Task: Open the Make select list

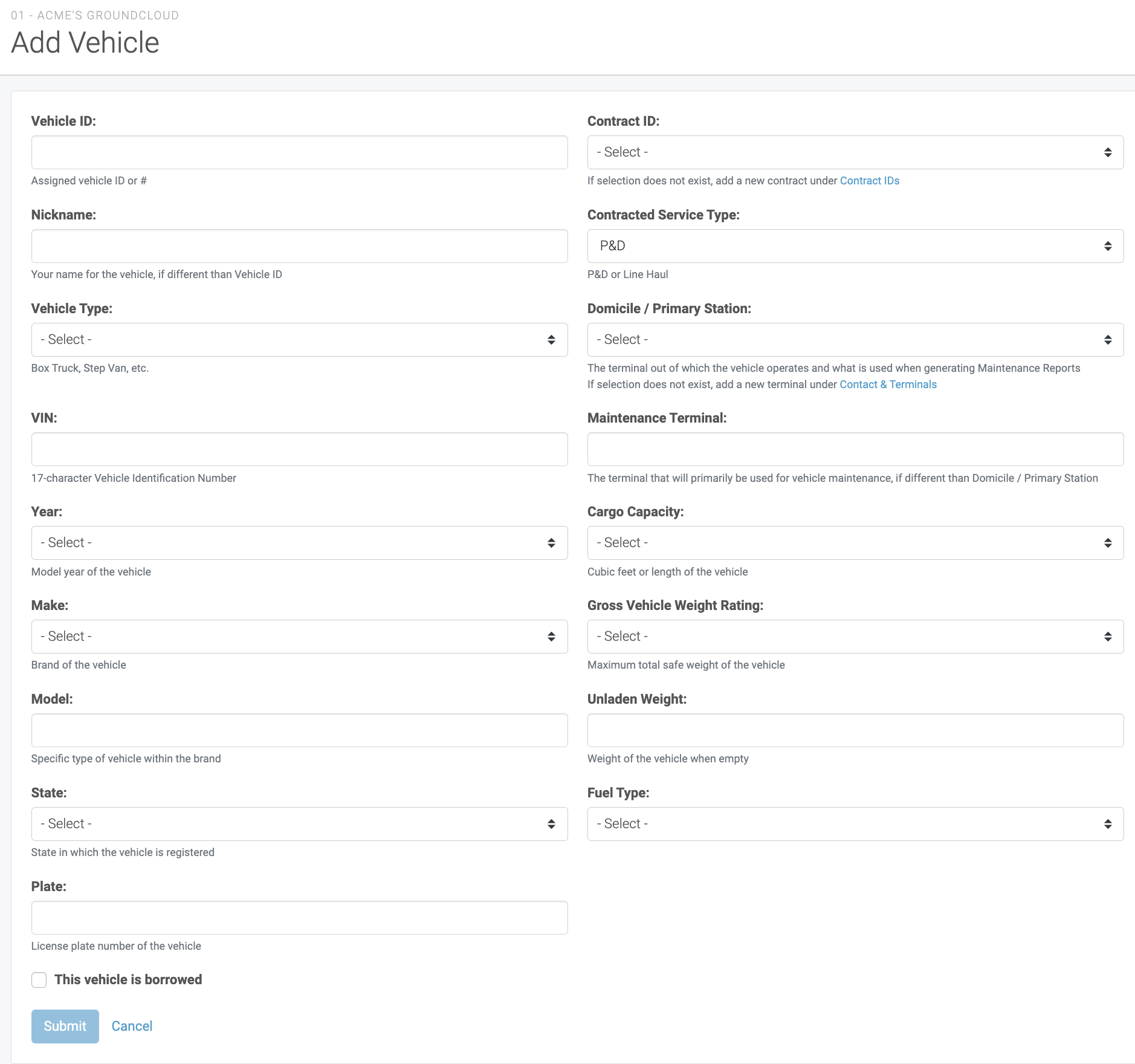Action: [x=299, y=637]
